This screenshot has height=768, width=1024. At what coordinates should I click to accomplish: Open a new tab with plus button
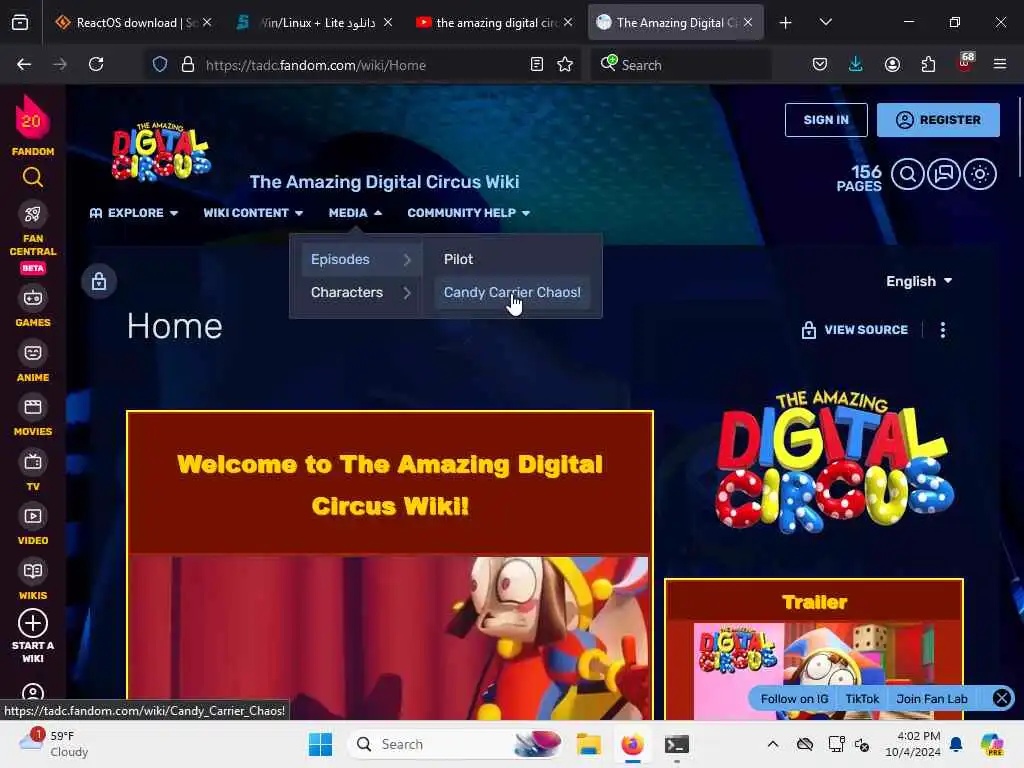(x=786, y=23)
